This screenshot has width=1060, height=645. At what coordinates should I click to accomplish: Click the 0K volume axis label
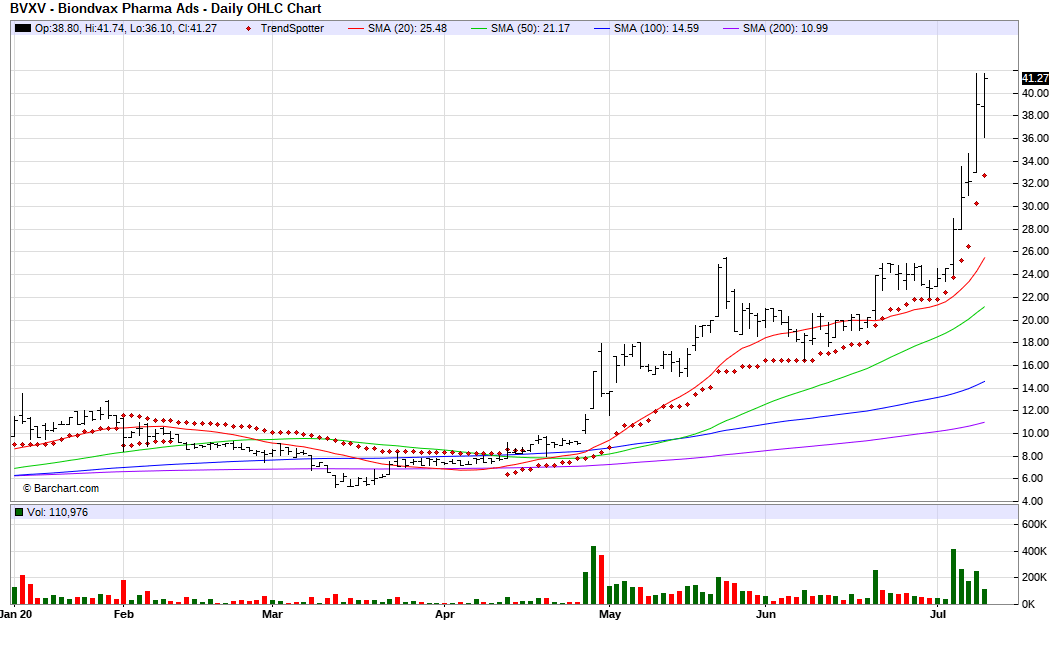pos(1028,604)
